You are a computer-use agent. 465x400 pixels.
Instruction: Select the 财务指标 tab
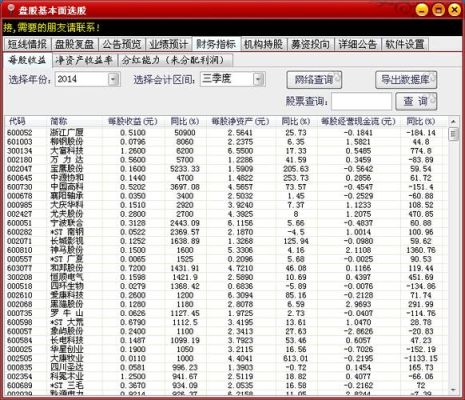click(x=216, y=44)
